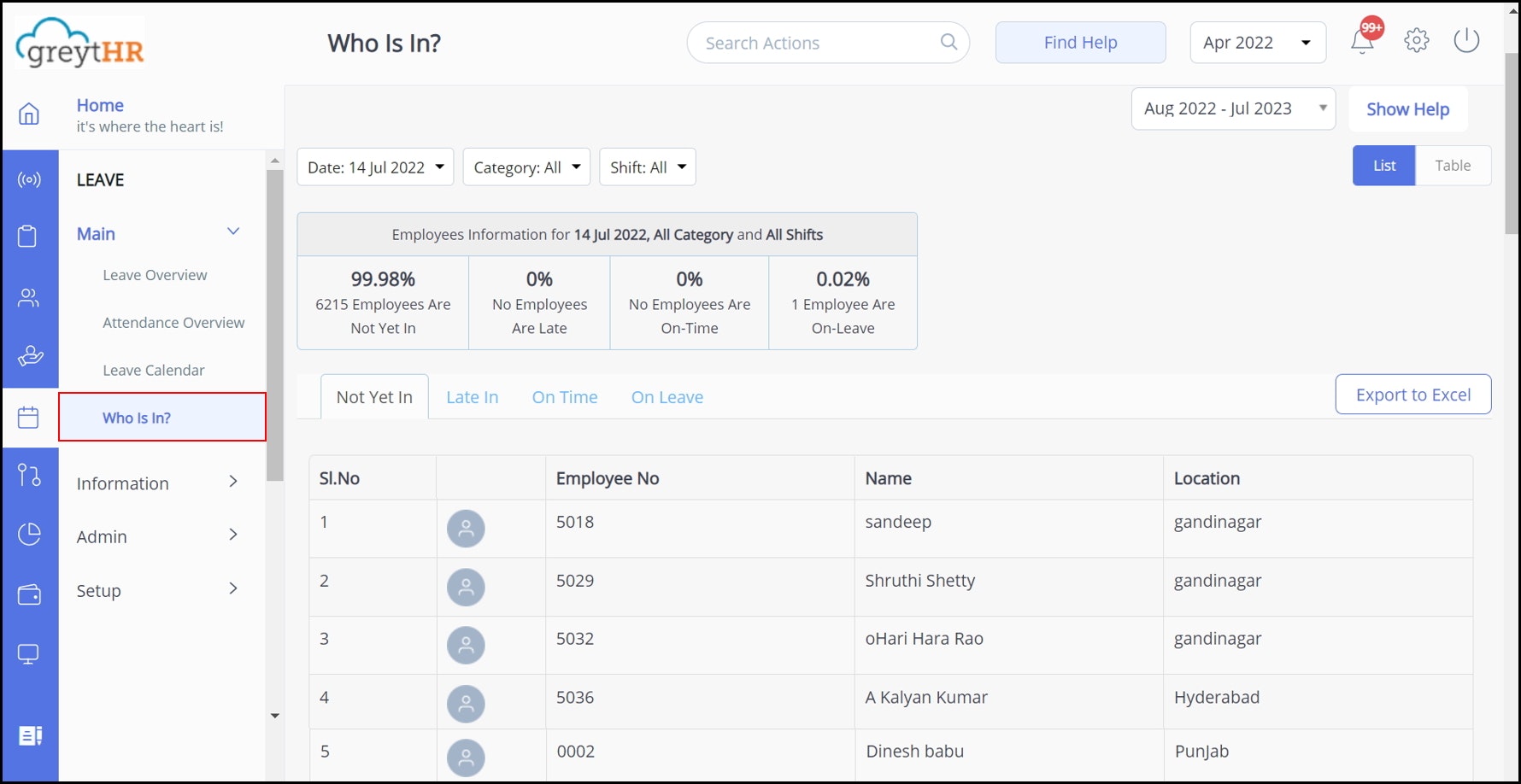The height and width of the screenshot is (784, 1521).
Task: Open the Date: 14 Jul 2022 dropdown
Action: click(374, 167)
